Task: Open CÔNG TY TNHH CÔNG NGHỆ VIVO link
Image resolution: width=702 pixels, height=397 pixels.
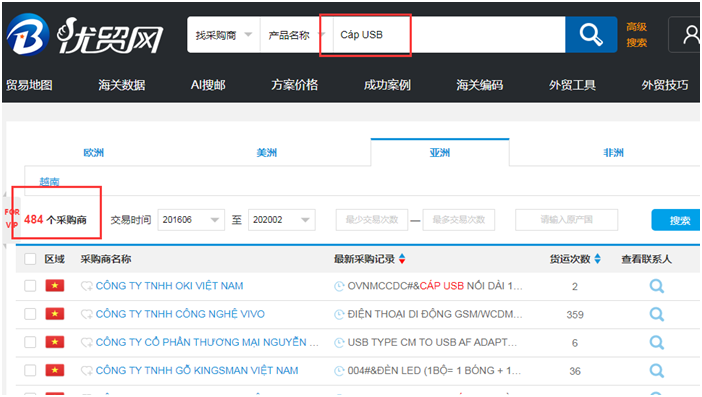Action: (x=180, y=314)
